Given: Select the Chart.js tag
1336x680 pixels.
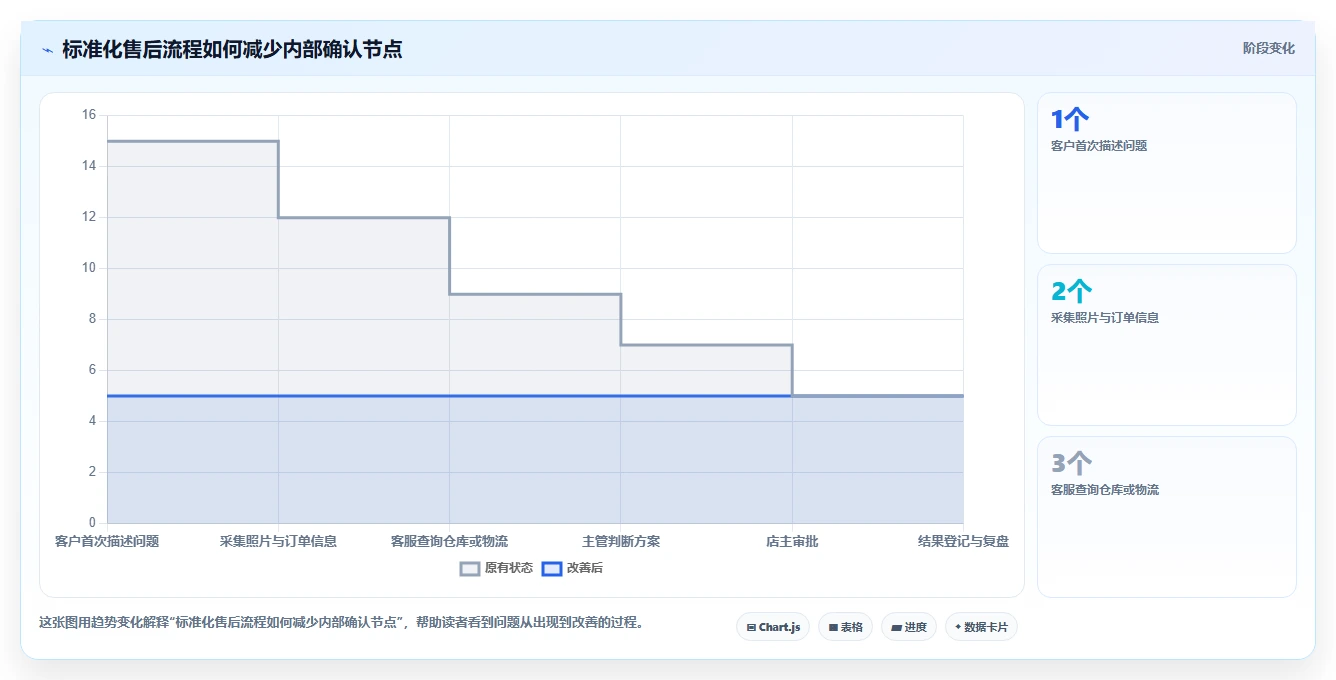Looking at the screenshot, I should (773, 627).
